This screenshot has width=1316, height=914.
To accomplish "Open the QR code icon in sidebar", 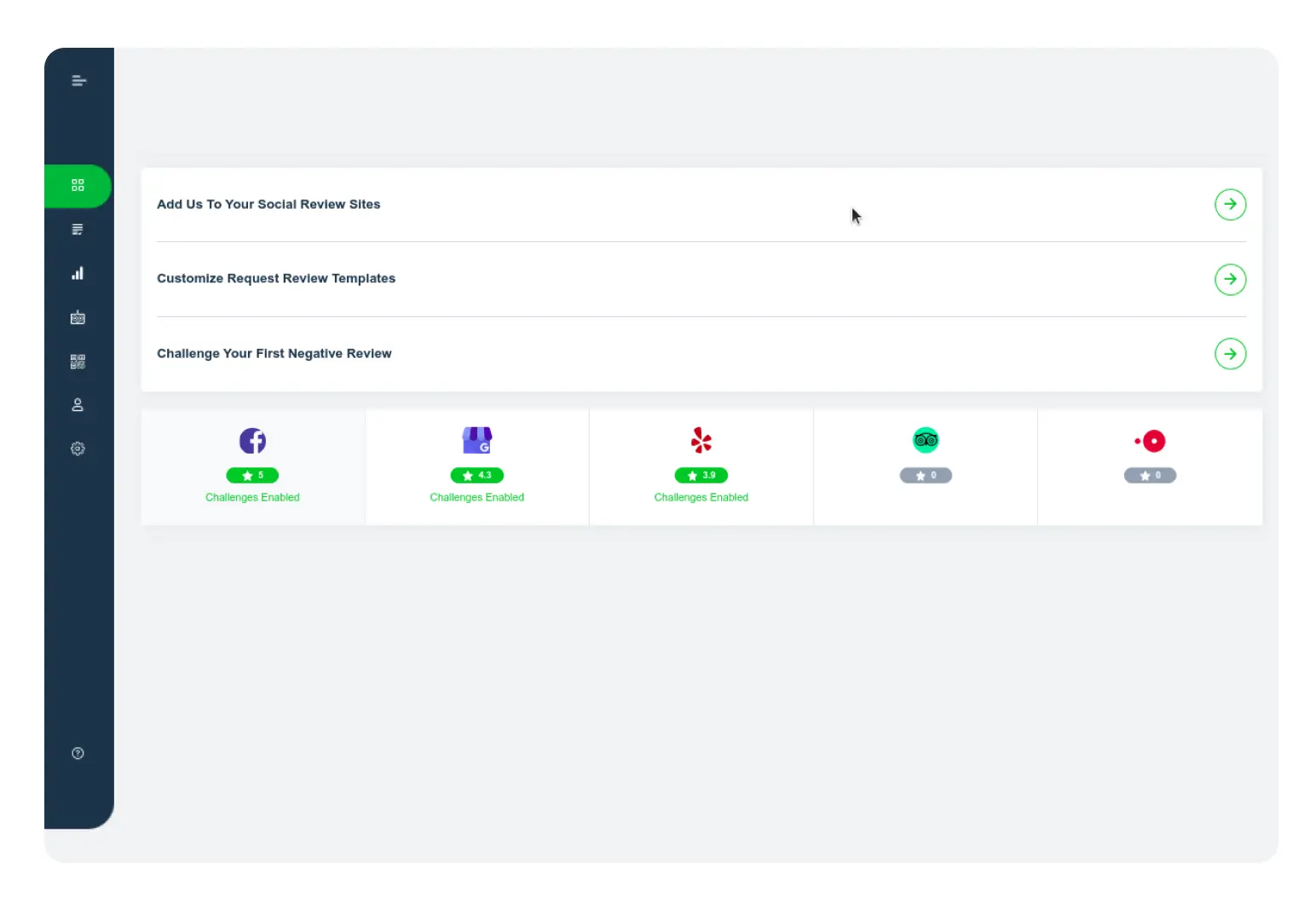I will coord(78,362).
